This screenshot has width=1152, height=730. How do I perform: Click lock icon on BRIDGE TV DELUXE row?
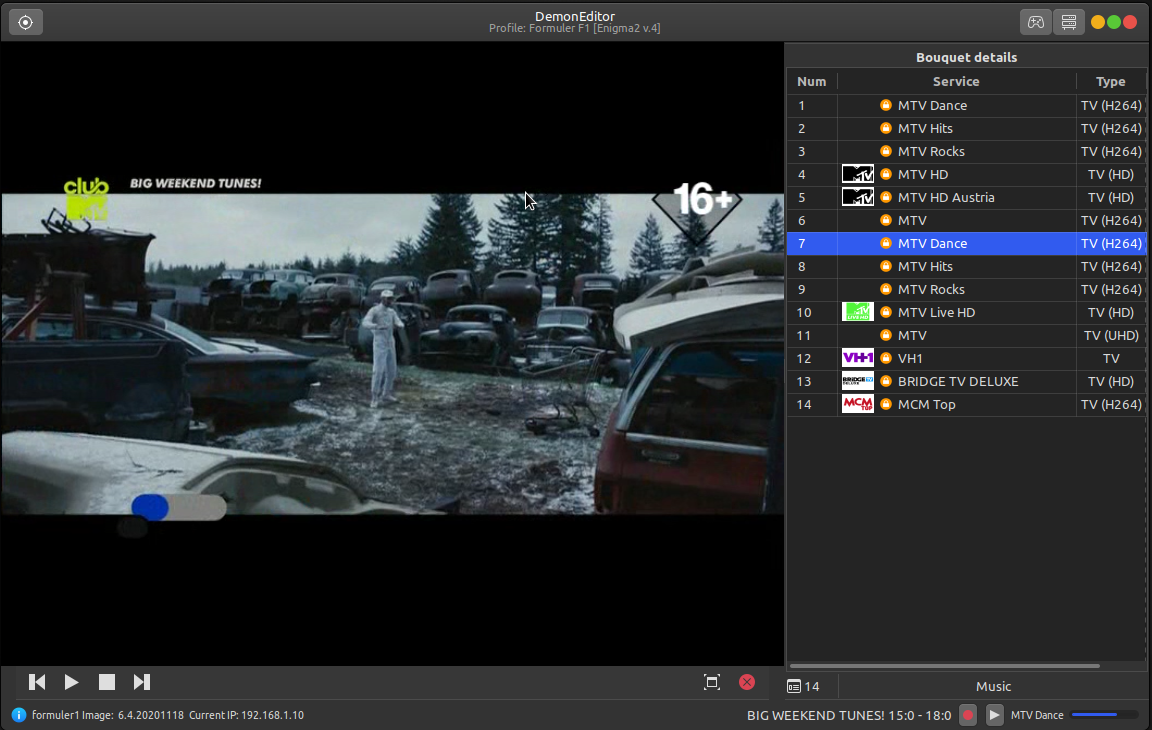pyautogui.click(x=886, y=382)
